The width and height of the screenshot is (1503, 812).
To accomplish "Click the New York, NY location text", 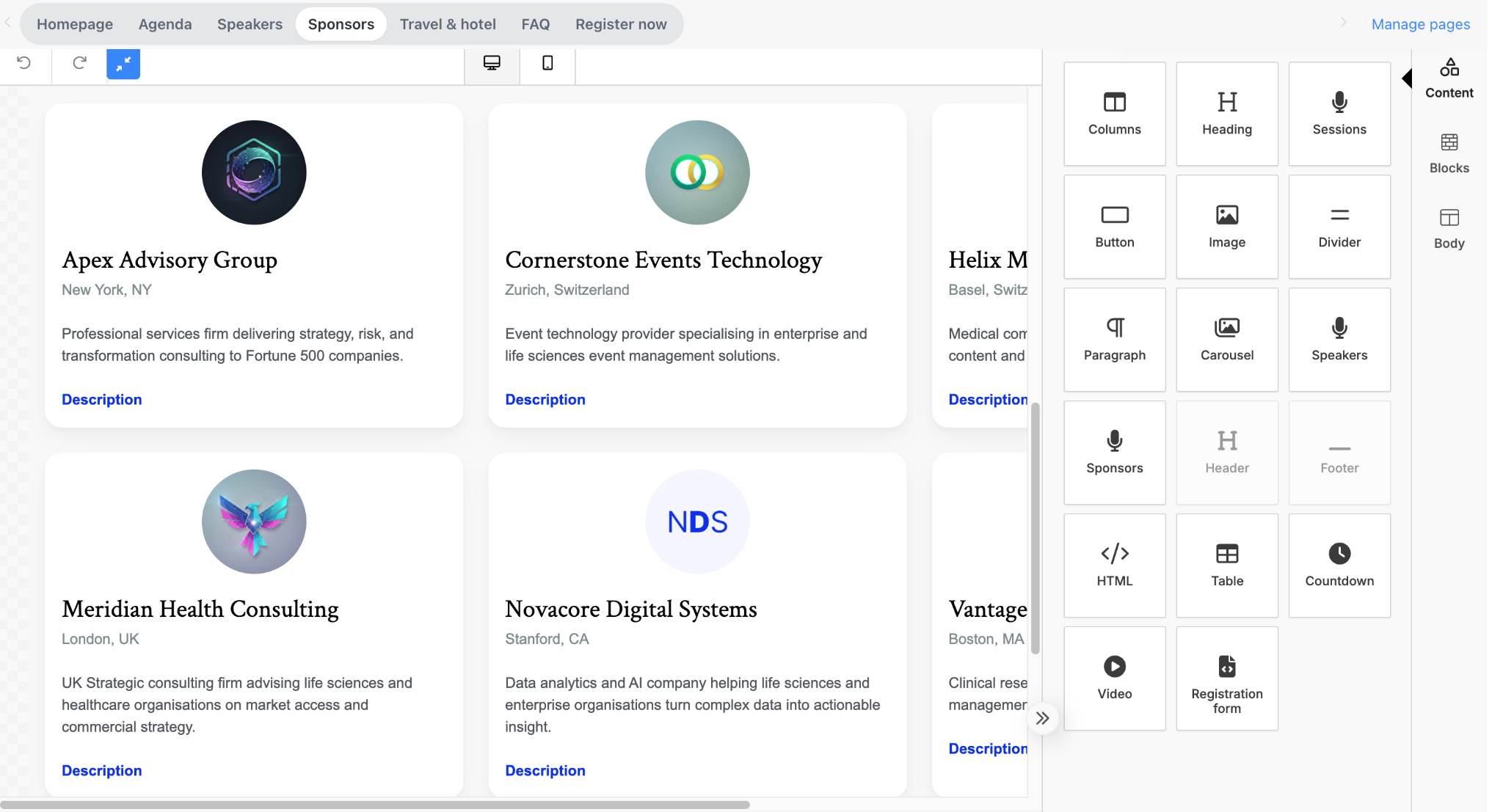I will (106, 290).
